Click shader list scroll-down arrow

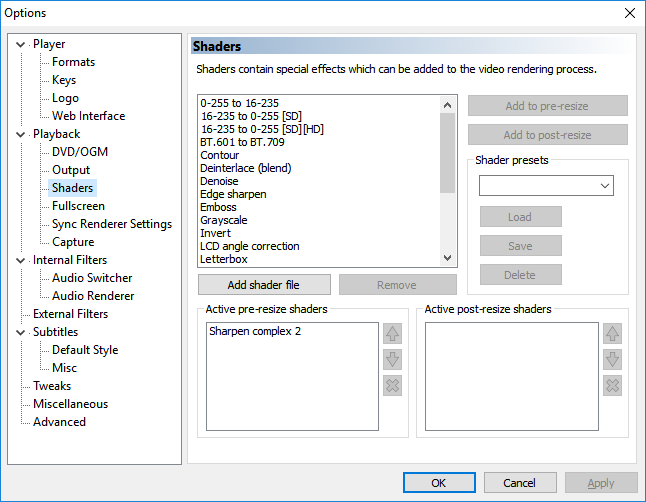point(447,258)
